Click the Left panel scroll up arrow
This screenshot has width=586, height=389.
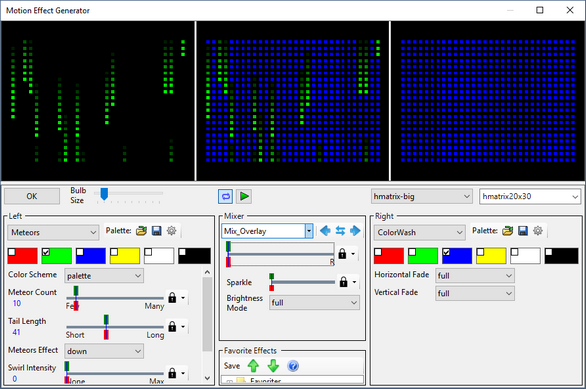pyautogui.click(x=207, y=272)
